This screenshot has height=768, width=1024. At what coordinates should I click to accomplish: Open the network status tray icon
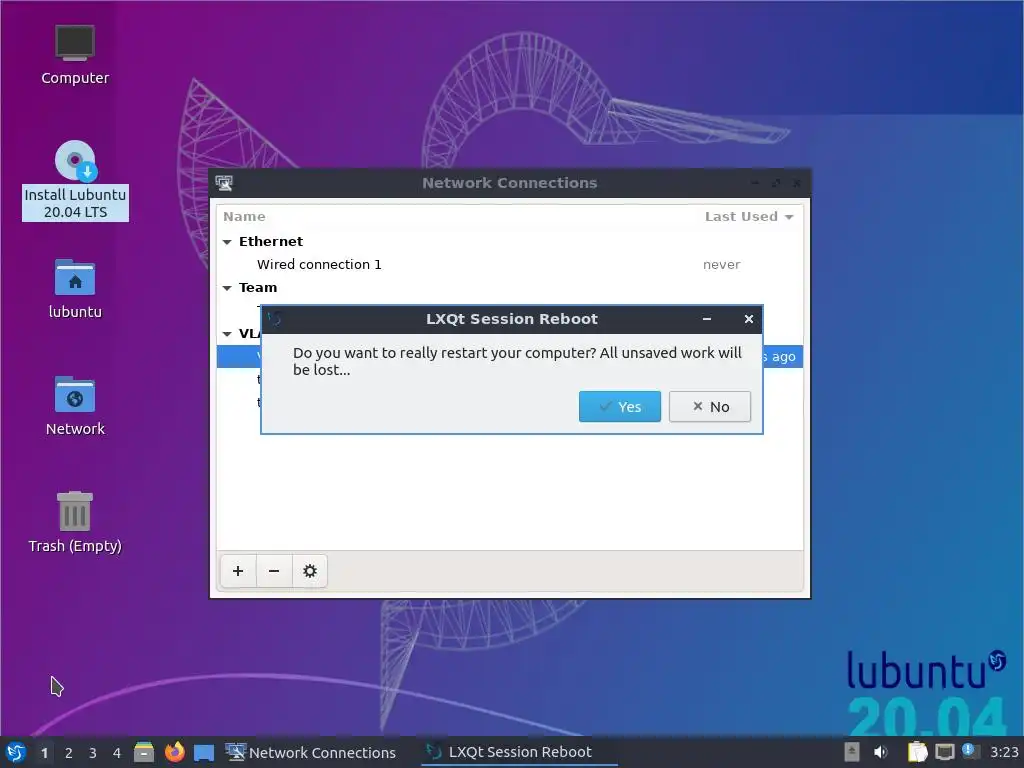point(944,752)
